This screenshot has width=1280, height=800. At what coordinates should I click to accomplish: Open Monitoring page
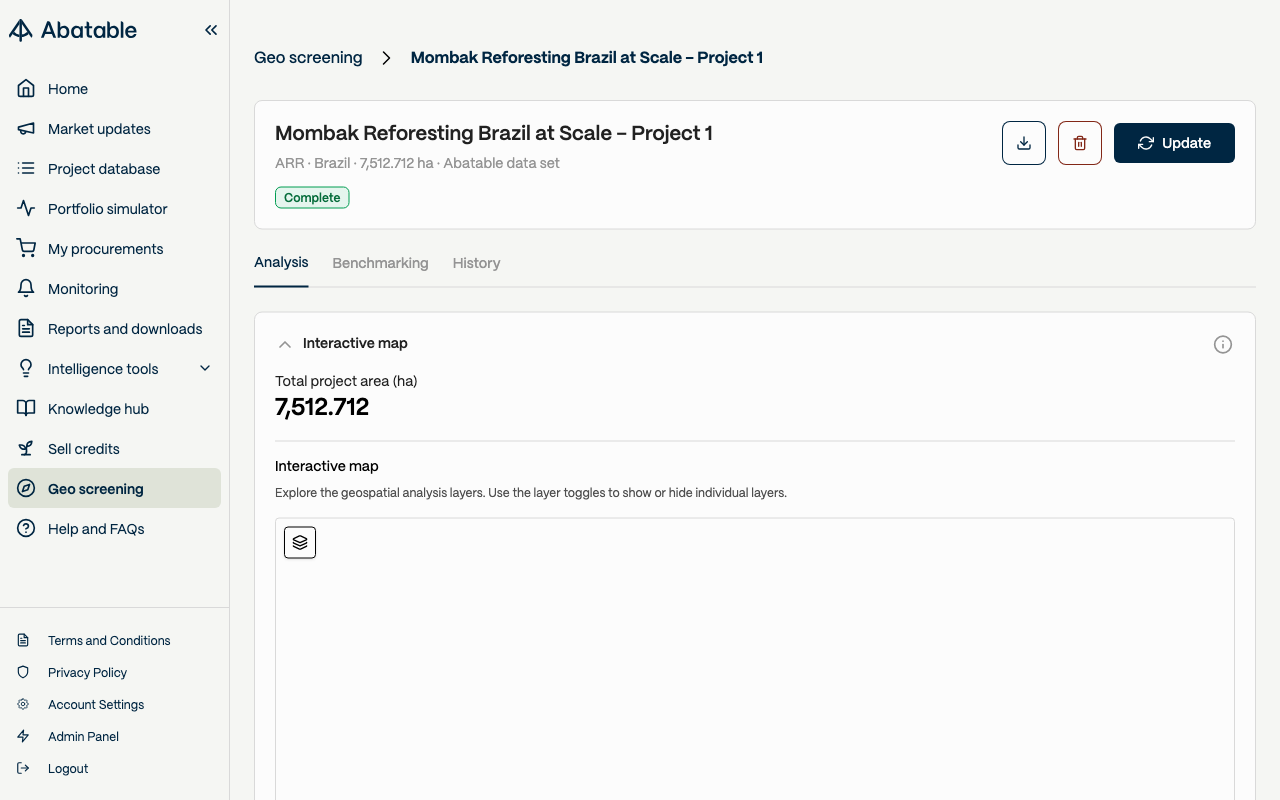114,289
